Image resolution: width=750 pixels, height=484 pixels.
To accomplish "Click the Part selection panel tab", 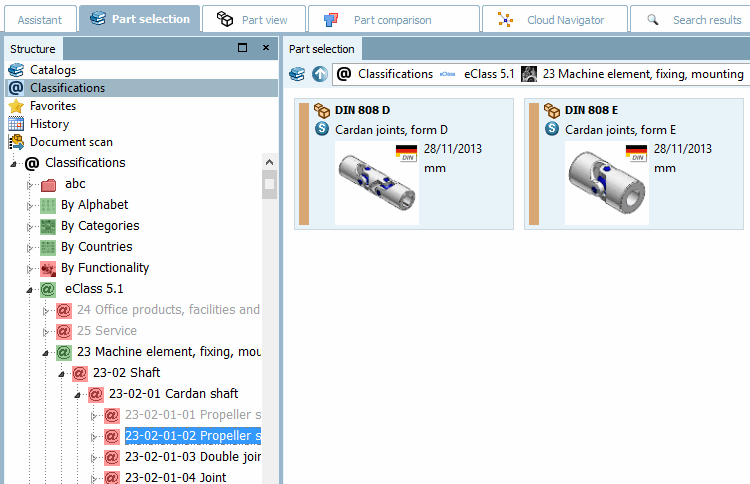I will (322, 49).
